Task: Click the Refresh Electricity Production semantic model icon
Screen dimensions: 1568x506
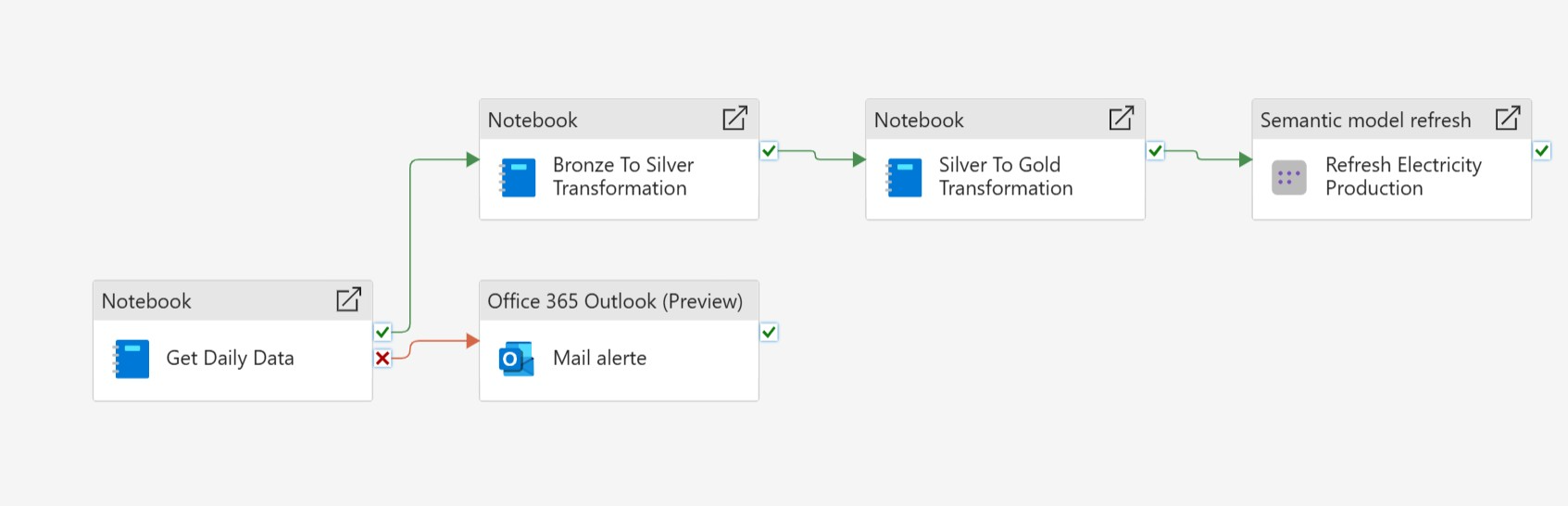Action: coord(1289,177)
